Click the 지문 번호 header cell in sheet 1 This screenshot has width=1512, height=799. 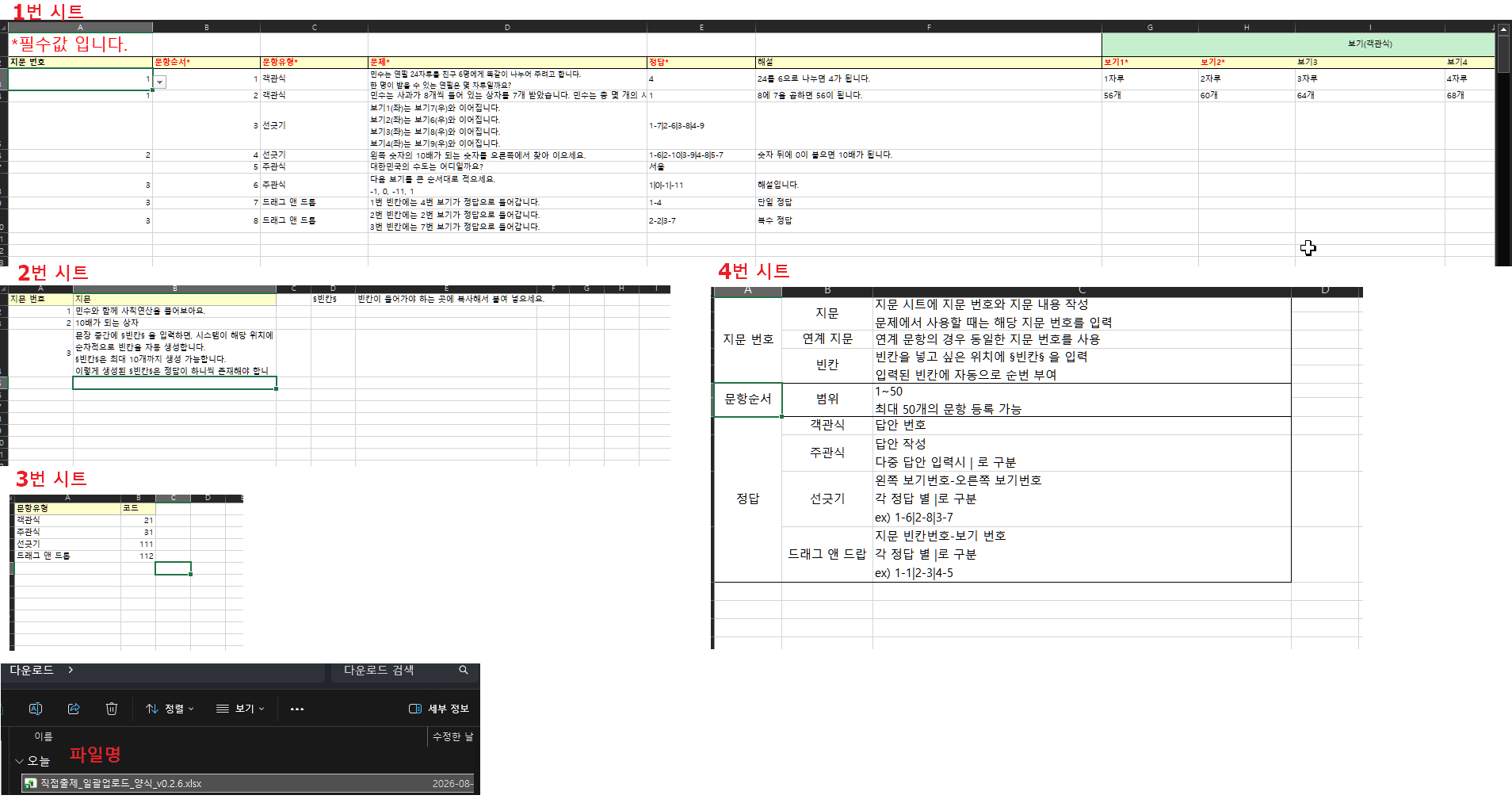pos(80,62)
